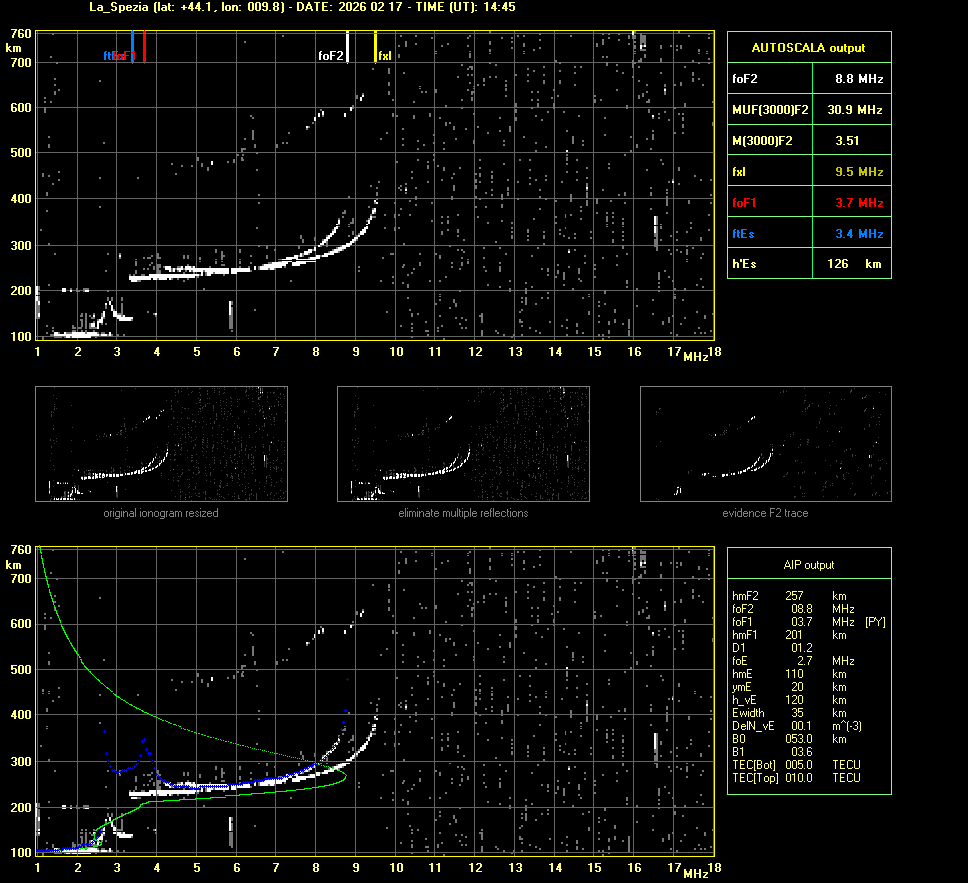Click the M(3000)F2 3.51 value
This screenshot has height=883, width=968.
click(848, 141)
